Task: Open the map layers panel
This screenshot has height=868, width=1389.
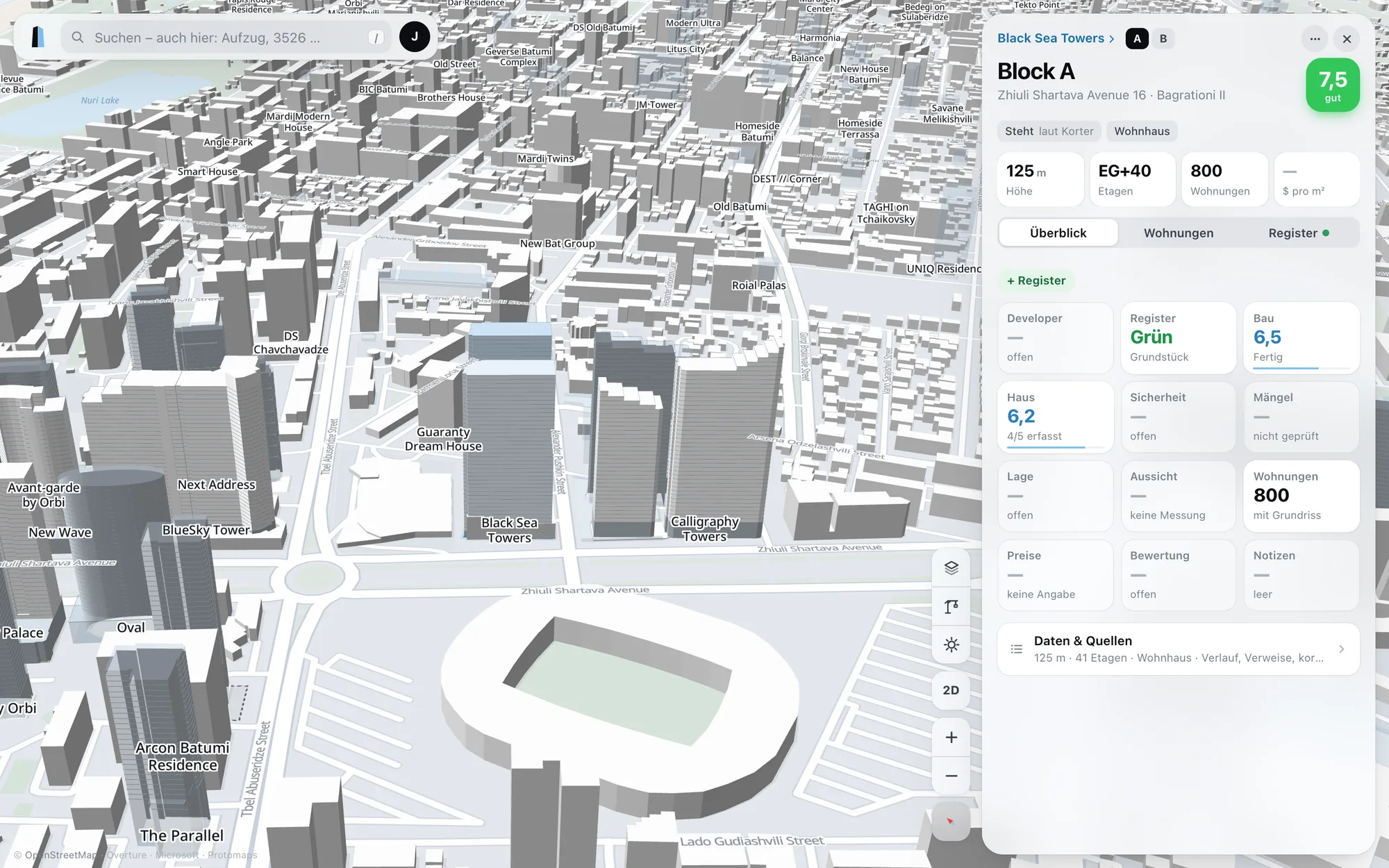Action: click(951, 568)
